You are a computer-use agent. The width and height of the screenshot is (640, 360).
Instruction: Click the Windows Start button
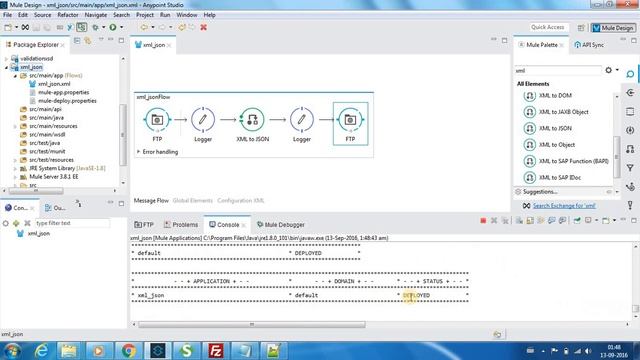pos(12,350)
